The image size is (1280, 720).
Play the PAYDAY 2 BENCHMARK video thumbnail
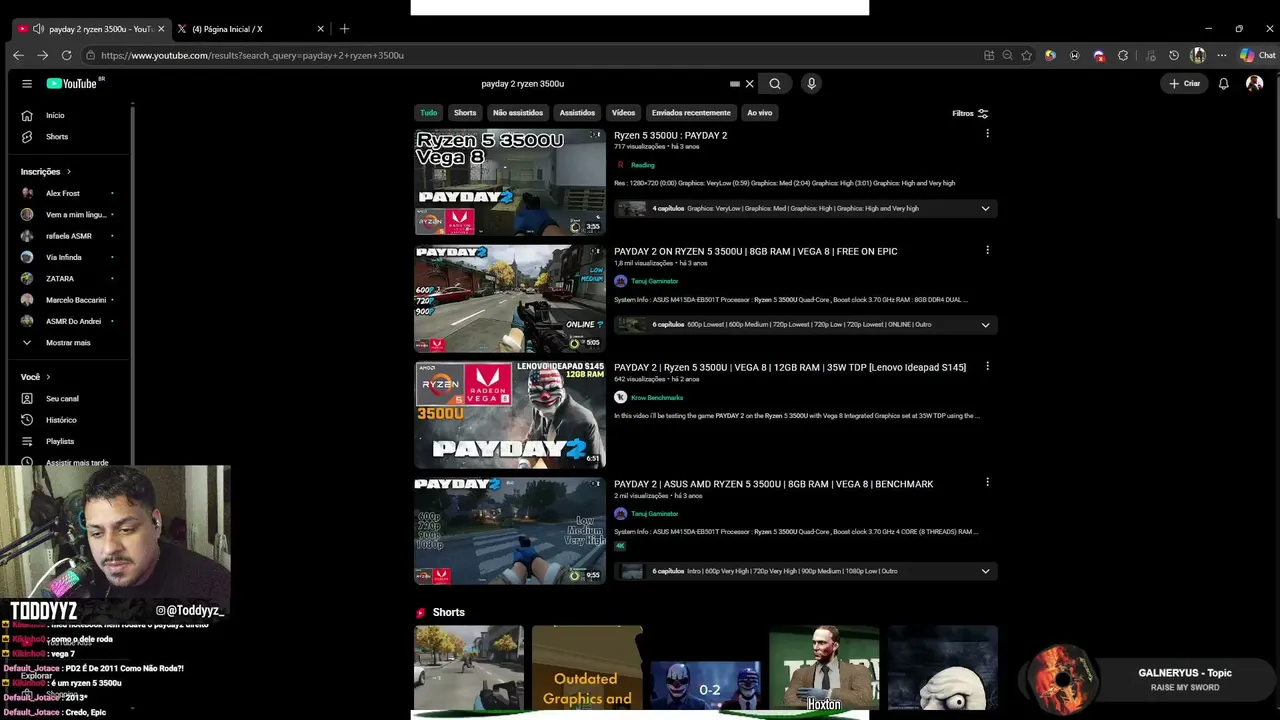[510, 531]
